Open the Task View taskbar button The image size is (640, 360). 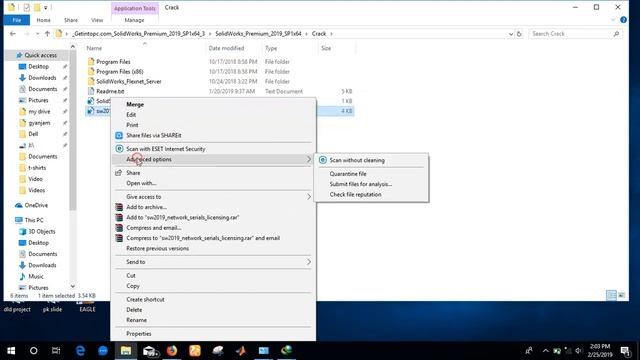click(56, 351)
